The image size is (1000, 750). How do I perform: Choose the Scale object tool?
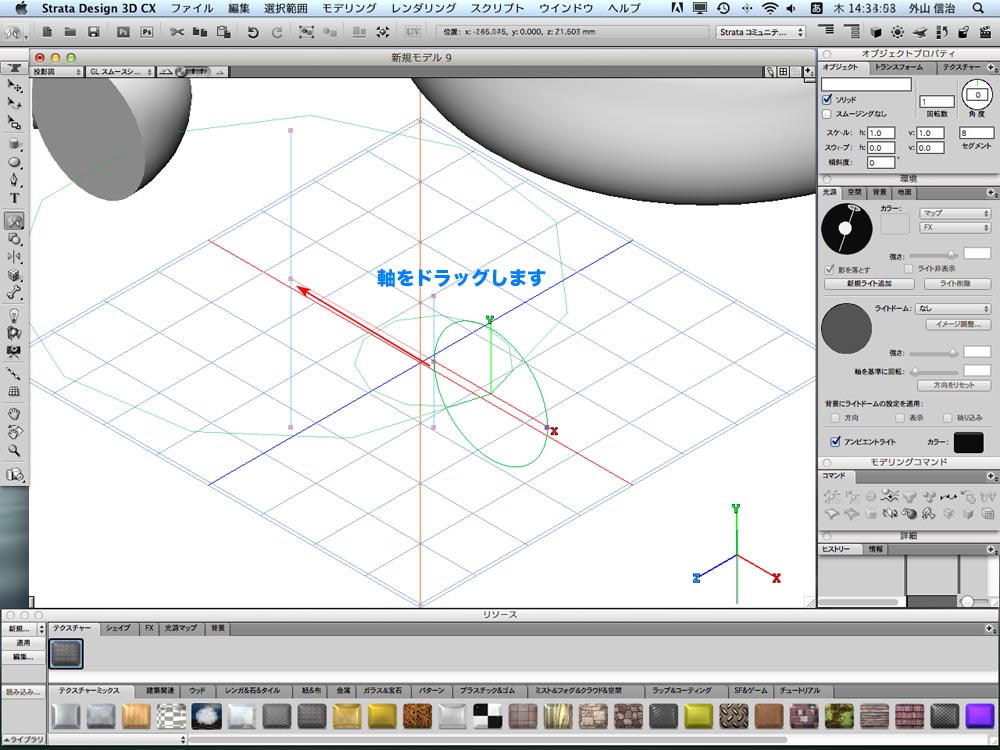coord(14,121)
